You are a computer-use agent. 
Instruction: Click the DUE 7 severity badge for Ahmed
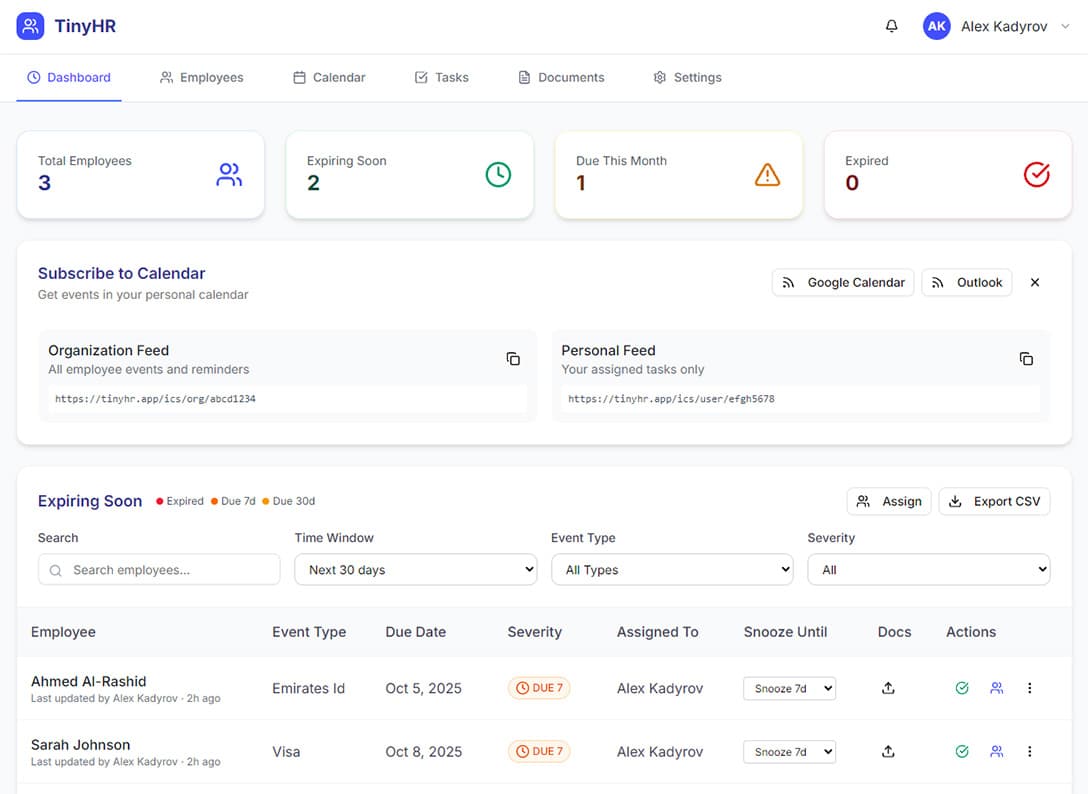[539, 688]
